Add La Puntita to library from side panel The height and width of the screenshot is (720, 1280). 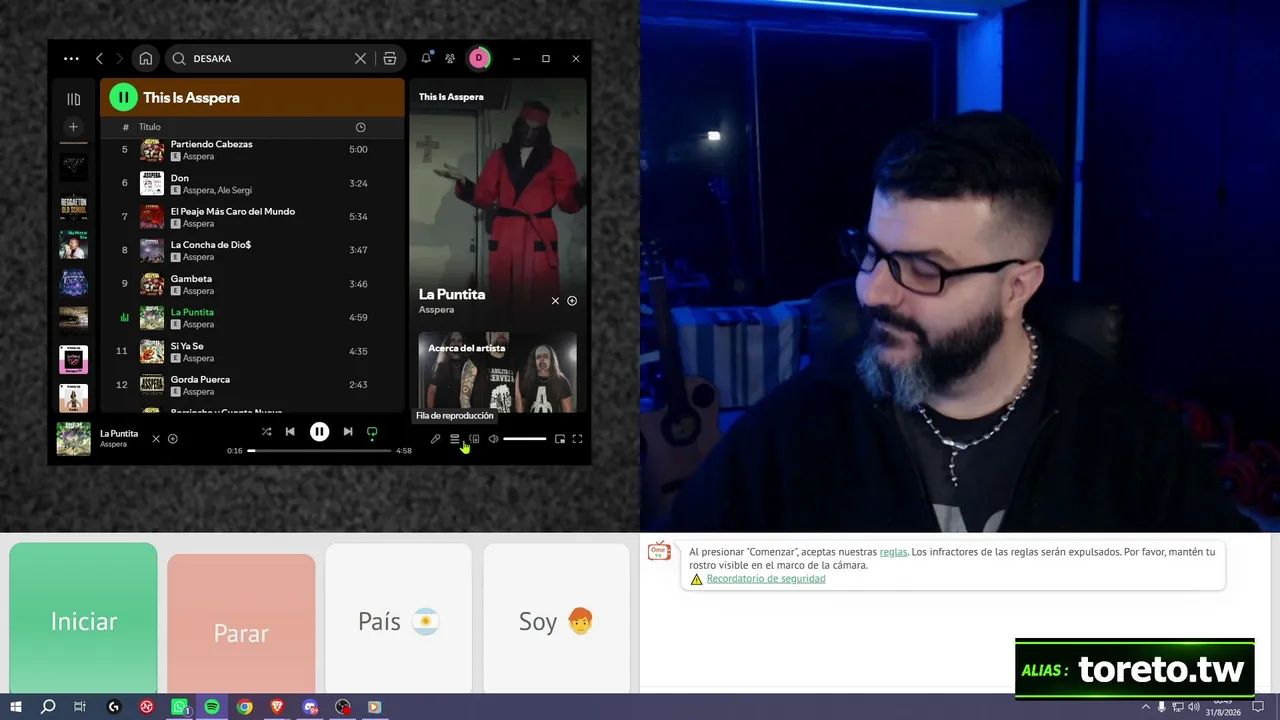[572, 301]
